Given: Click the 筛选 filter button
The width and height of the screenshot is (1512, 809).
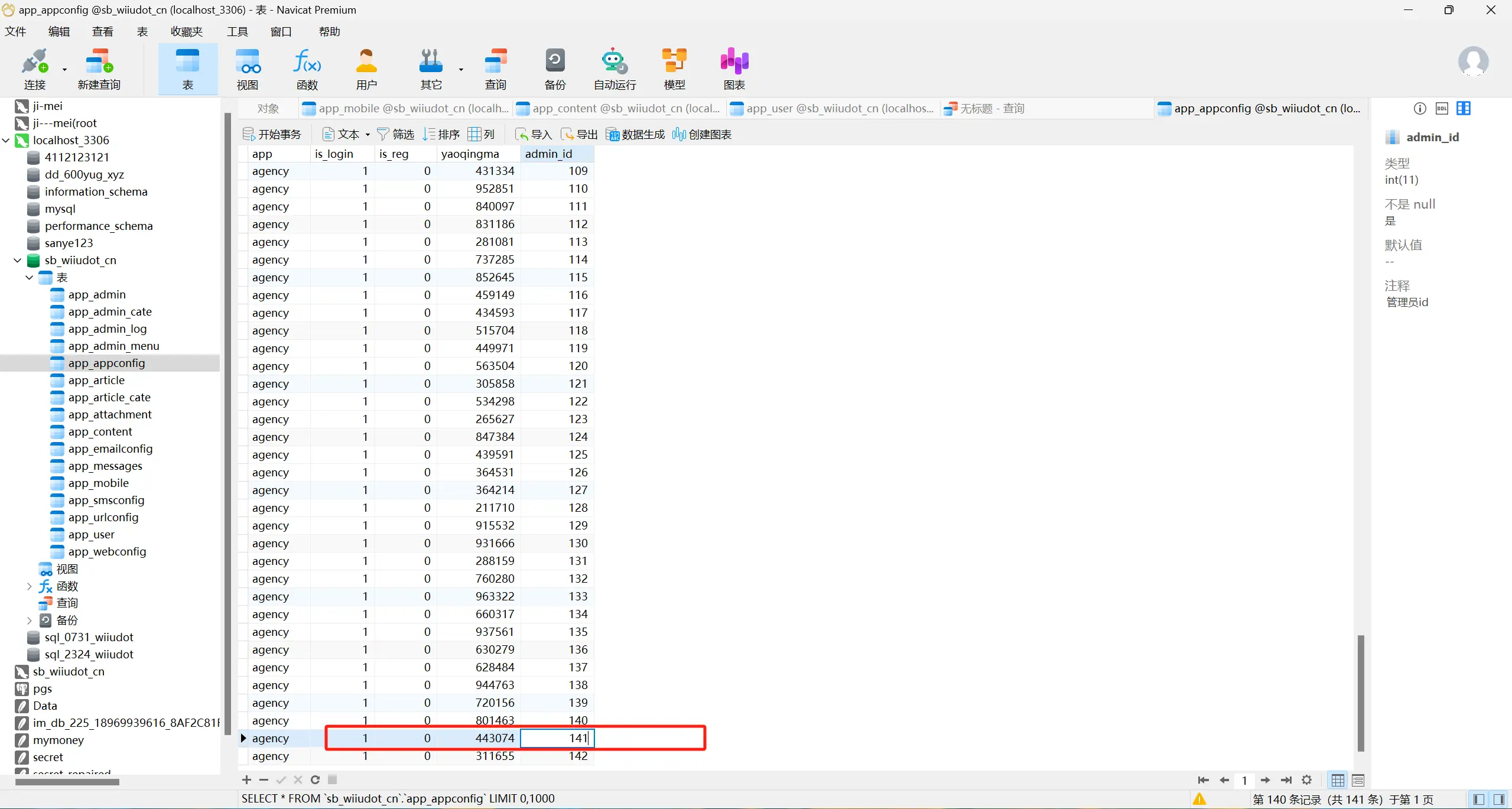Looking at the screenshot, I should pos(395,134).
